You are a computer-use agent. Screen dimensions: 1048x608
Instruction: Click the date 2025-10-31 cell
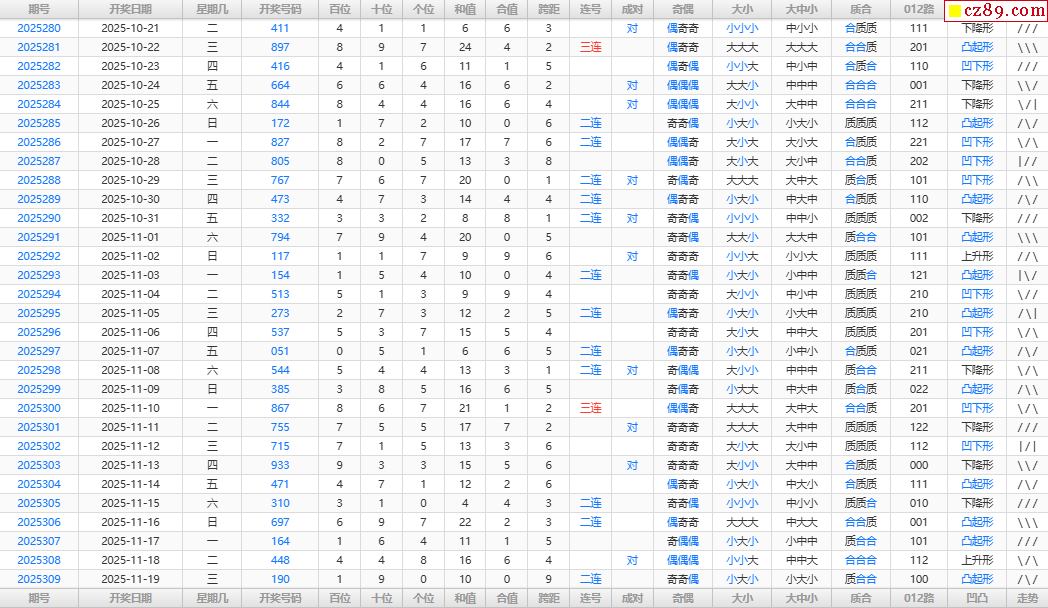coord(130,218)
